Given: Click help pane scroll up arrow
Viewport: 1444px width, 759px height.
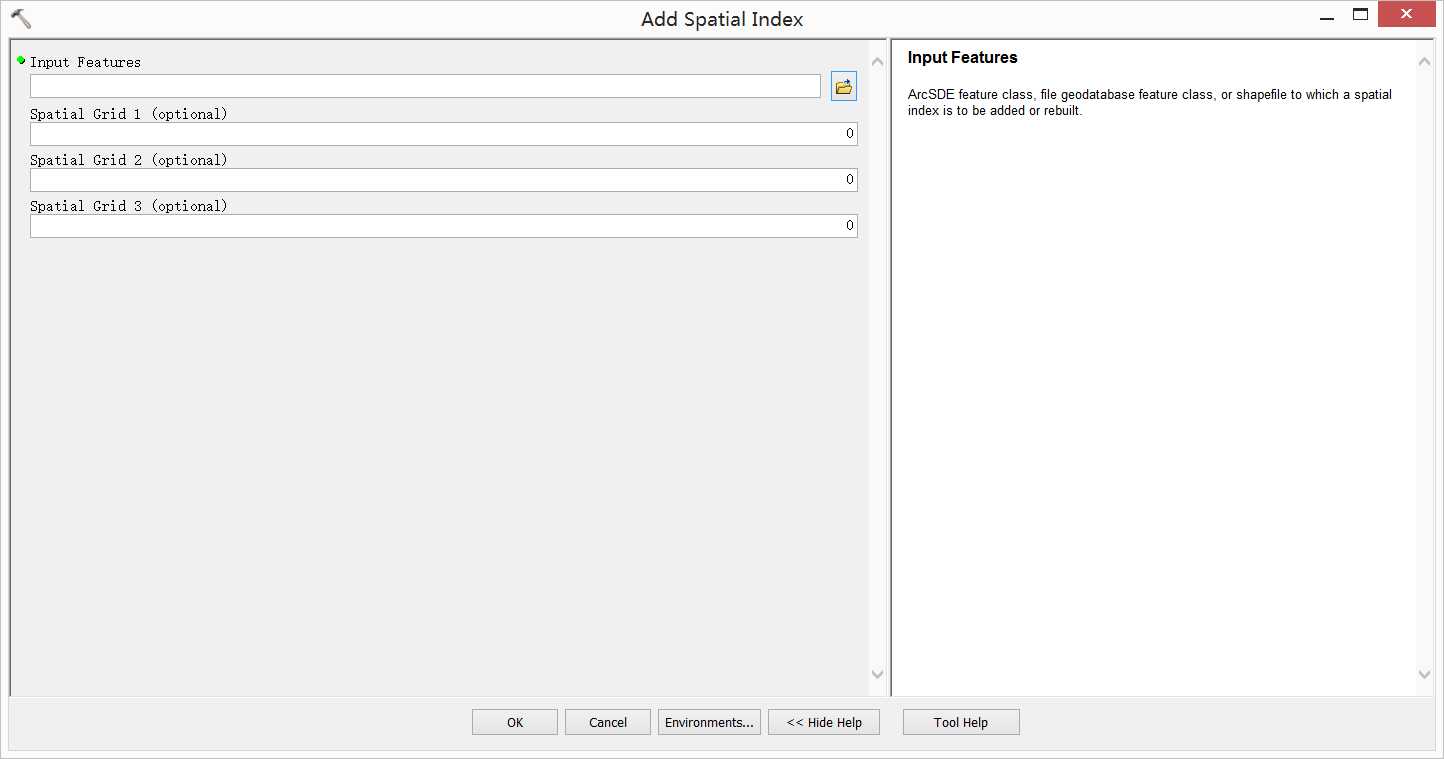Looking at the screenshot, I should click(x=1425, y=62).
